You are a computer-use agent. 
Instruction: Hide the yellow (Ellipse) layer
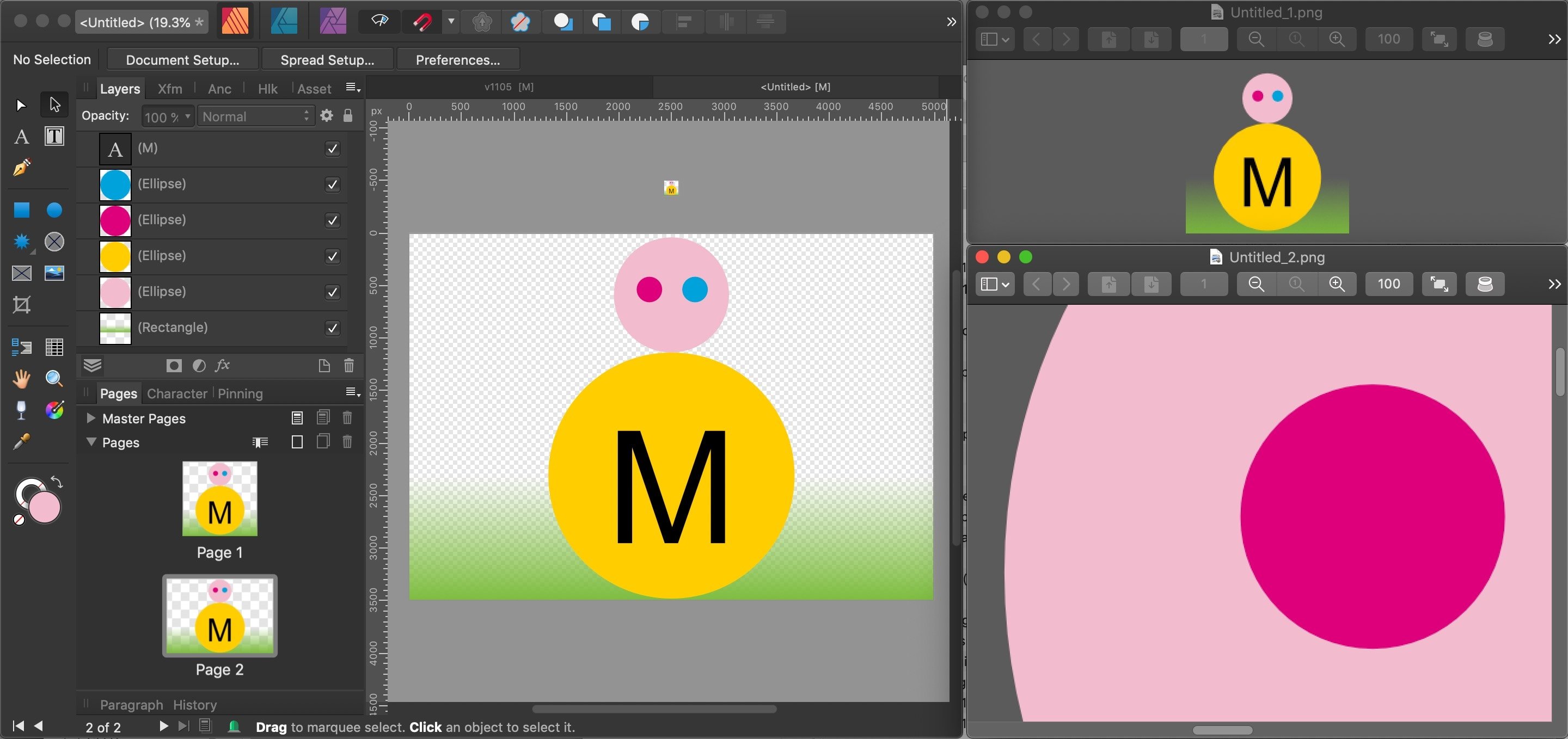(332, 256)
